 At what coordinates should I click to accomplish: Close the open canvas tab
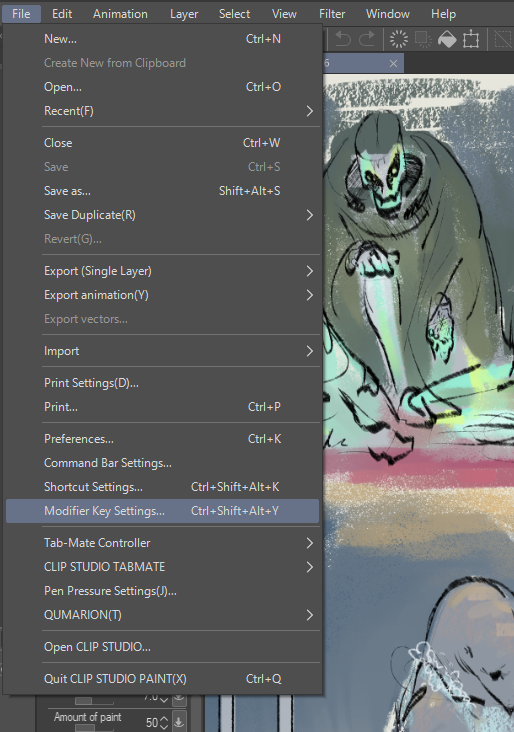394,63
